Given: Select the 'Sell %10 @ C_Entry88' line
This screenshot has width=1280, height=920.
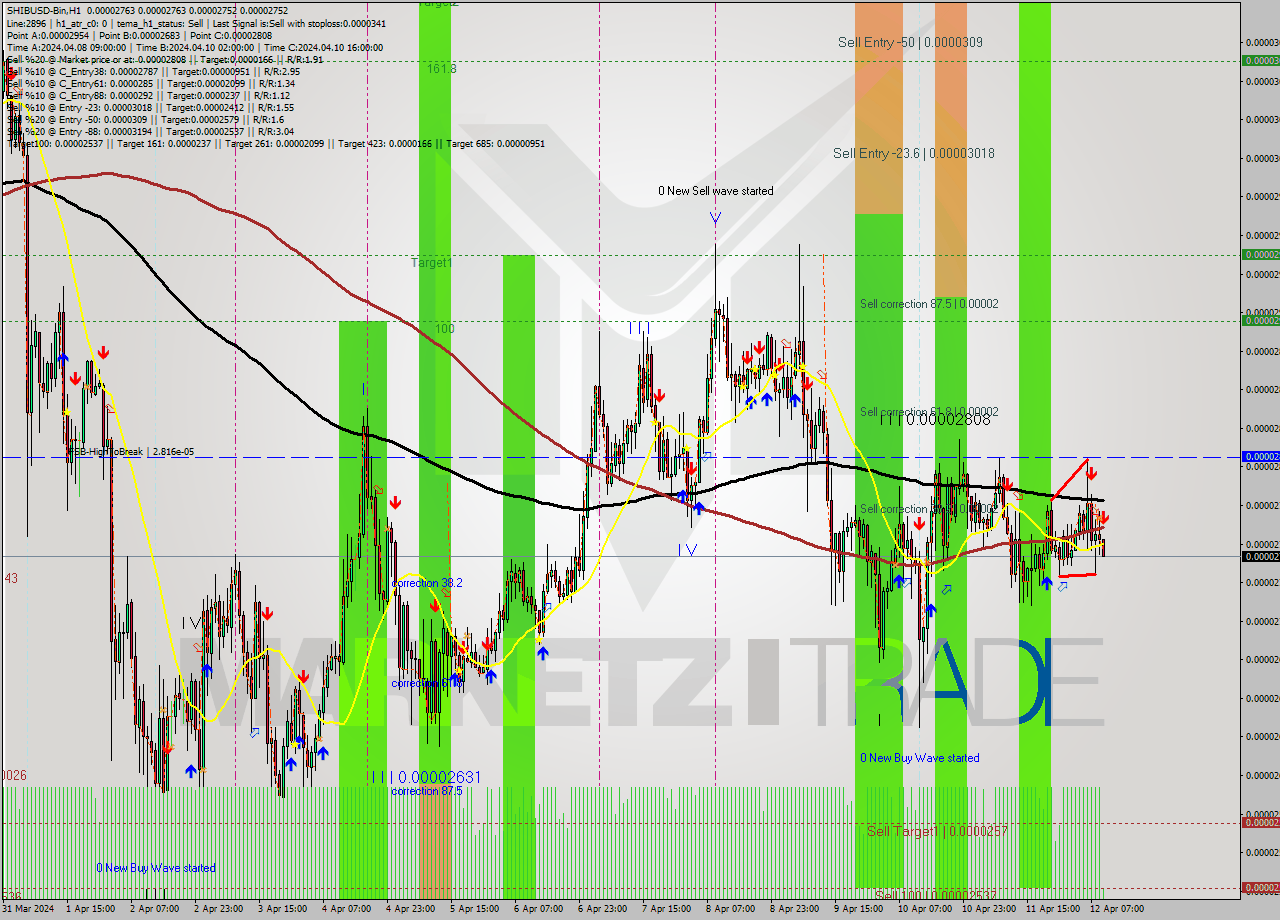Looking at the screenshot, I should tap(147, 95).
